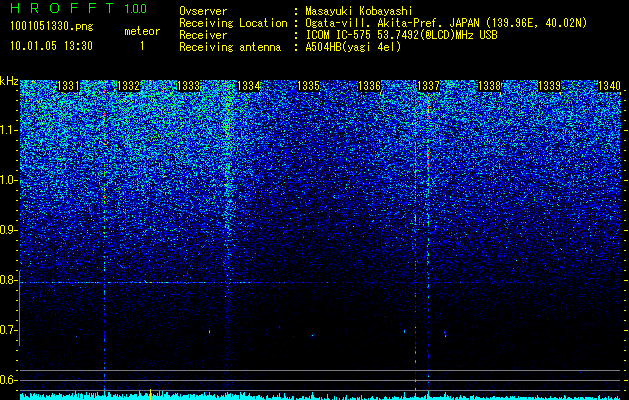Click the 1340 time marker
The height and width of the screenshot is (400, 629).
[x=609, y=86]
